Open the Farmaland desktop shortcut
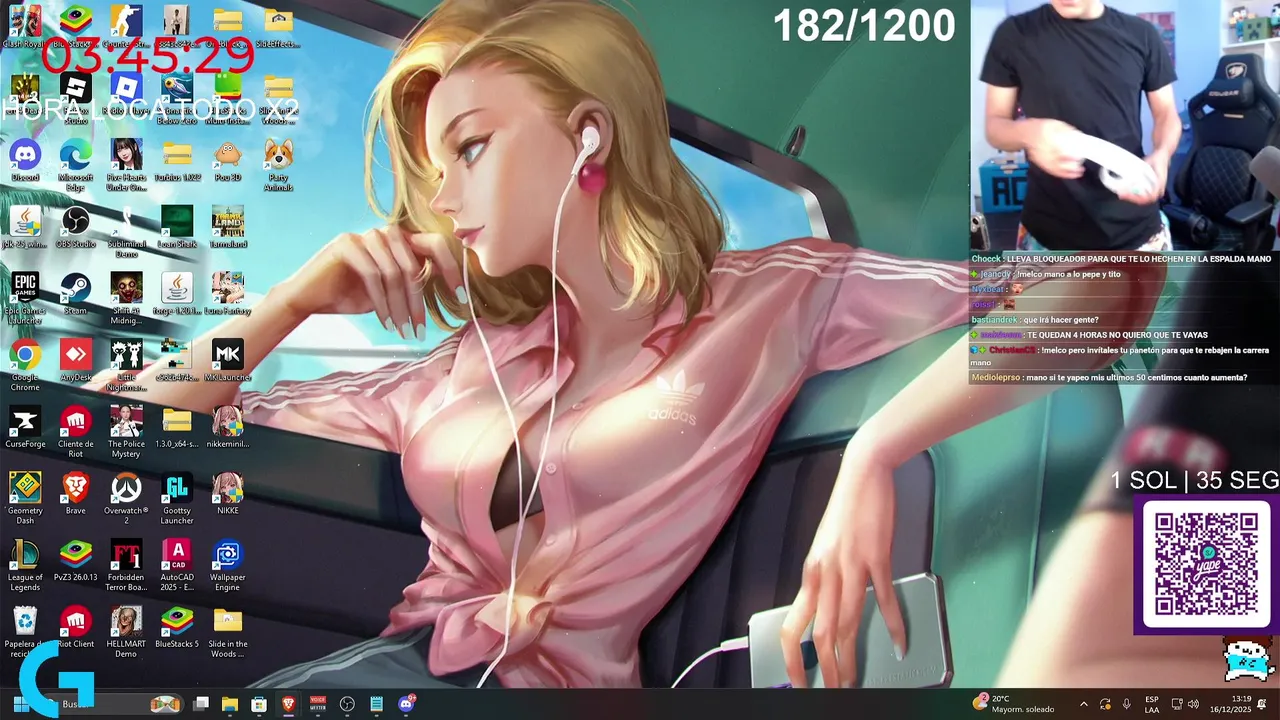The image size is (1280, 720). pyautogui.click(x=228, y=227)
